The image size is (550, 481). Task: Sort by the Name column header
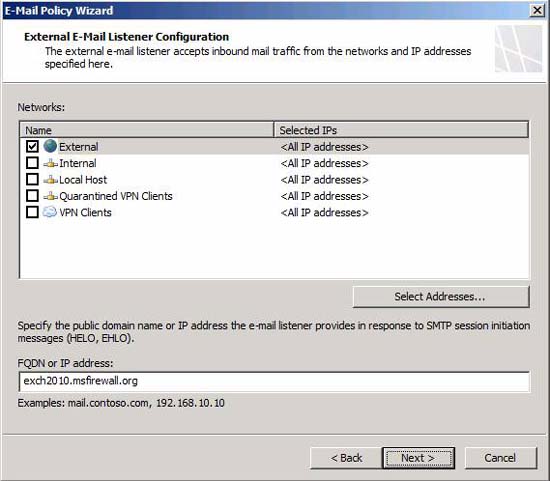pyautogui.click(x=147, y=130)
